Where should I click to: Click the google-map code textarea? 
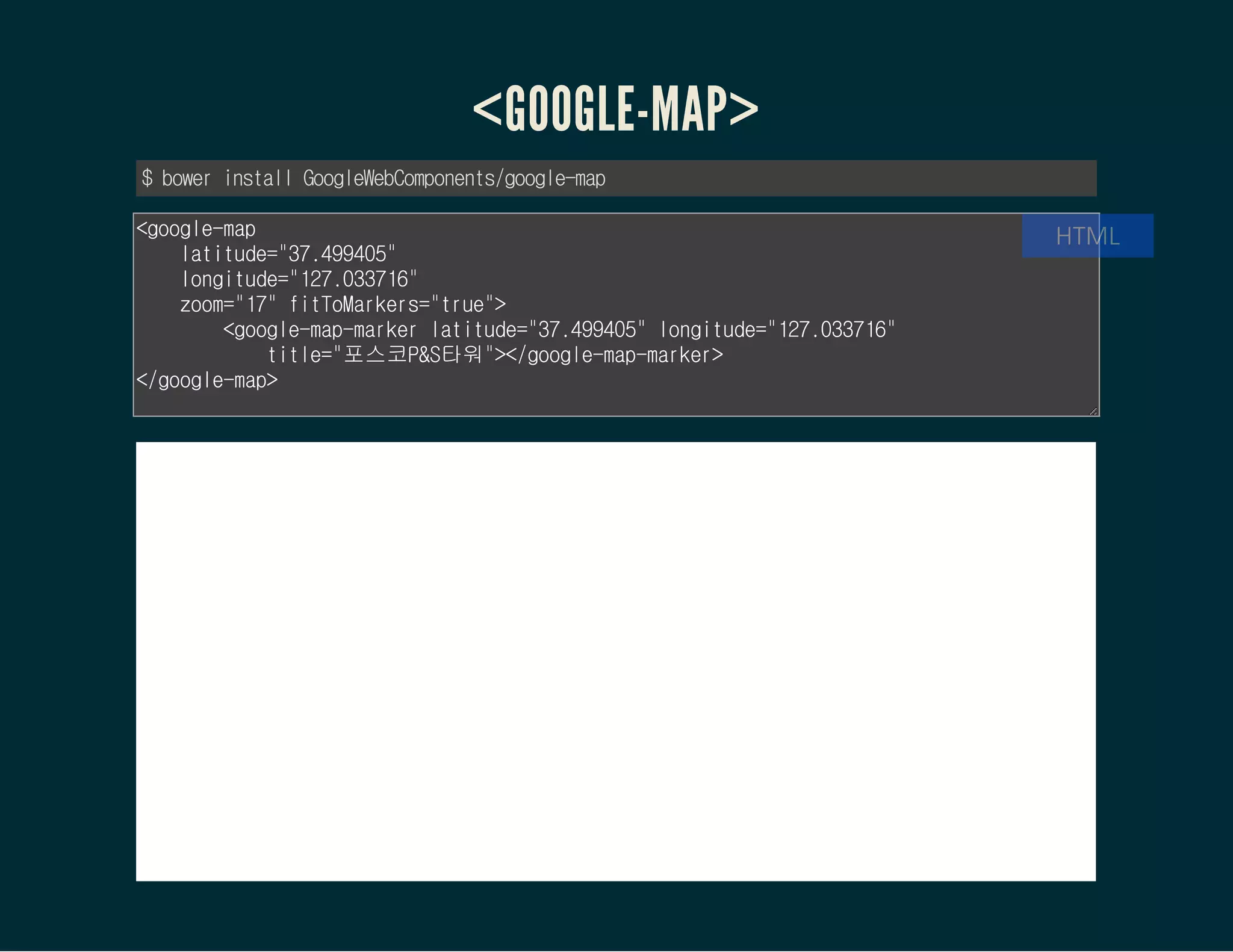pyautogui.click(x=616, y=315)
